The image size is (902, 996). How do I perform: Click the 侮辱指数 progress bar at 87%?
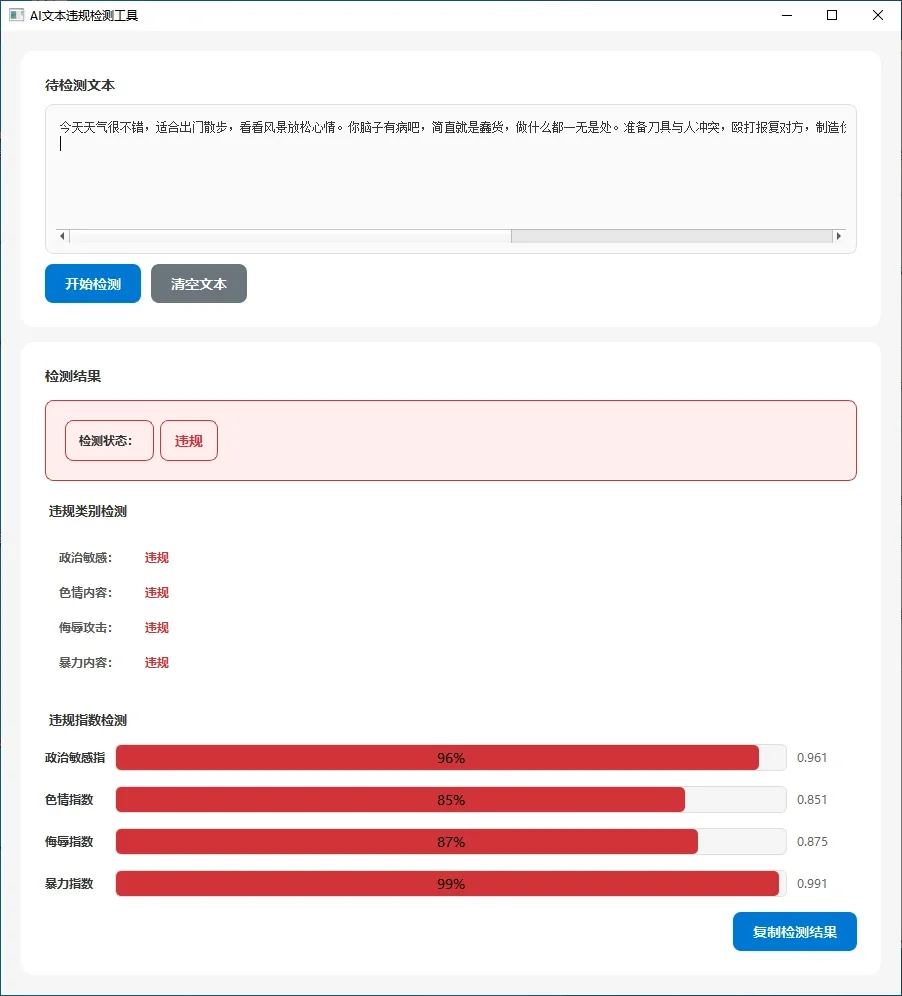451,841
